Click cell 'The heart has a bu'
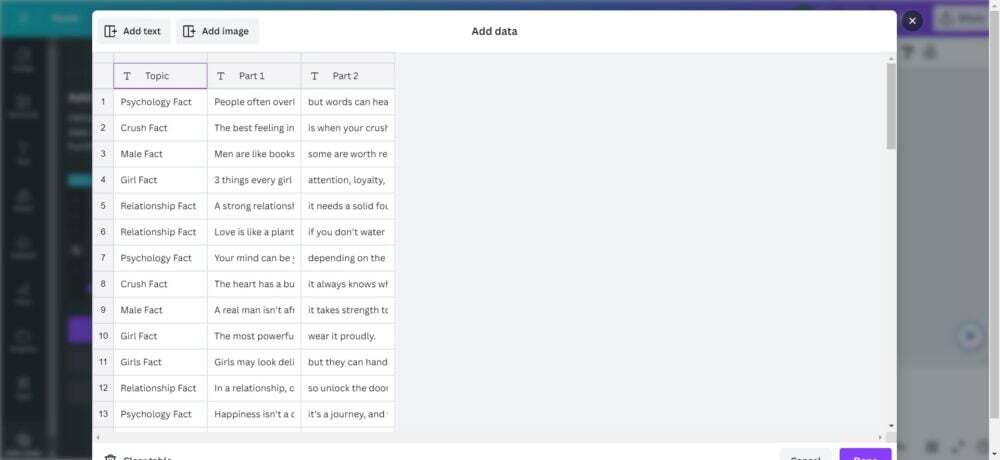 coord(254,284)
